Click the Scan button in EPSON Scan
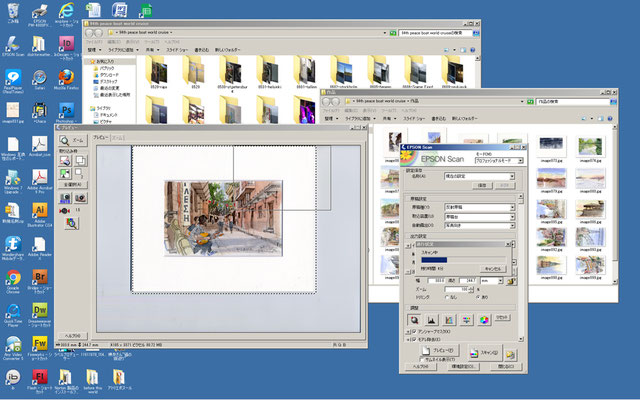640x400 pixels. pos(484,353)
